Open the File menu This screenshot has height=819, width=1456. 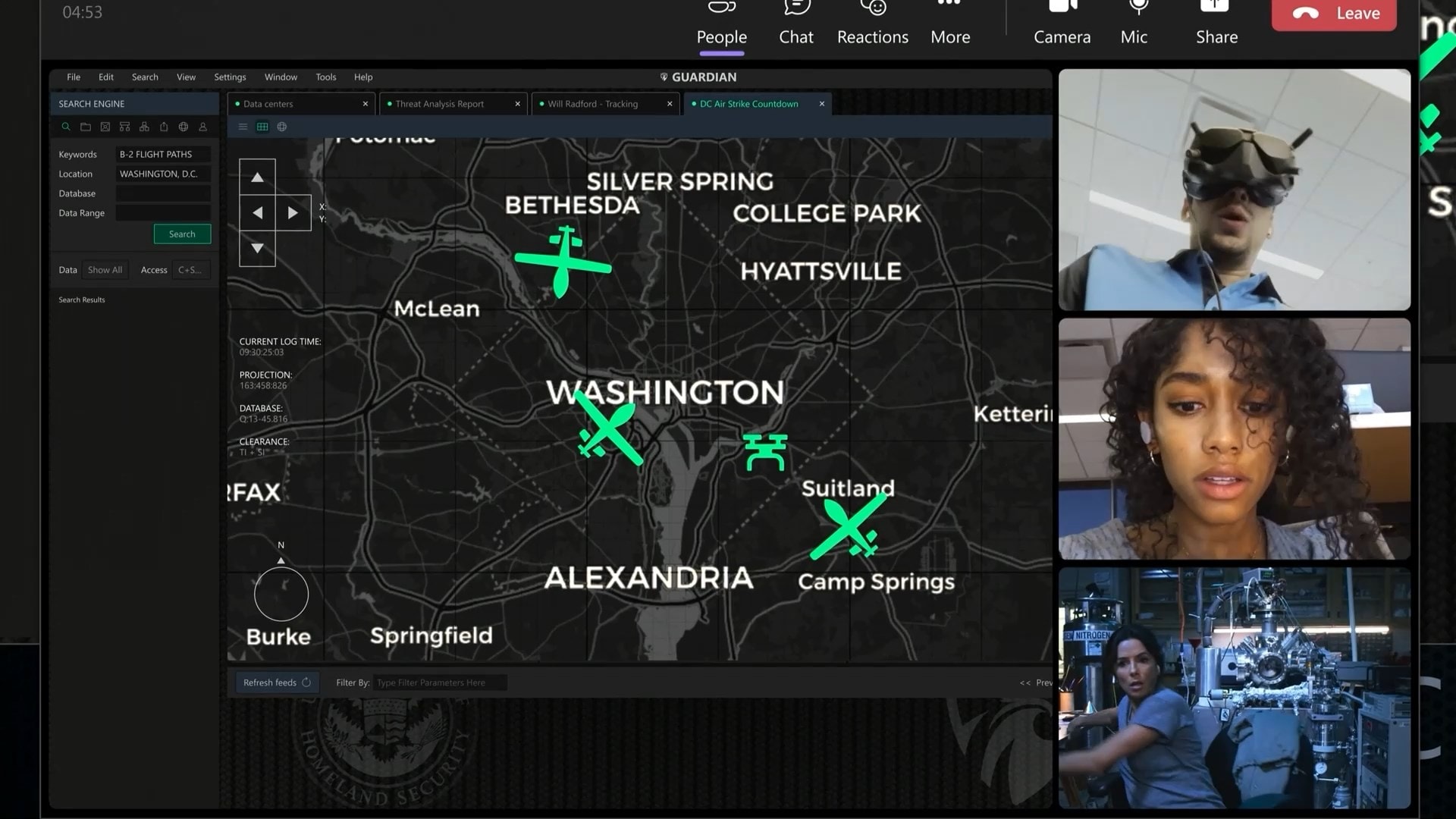pyautogui.click(x=74, y=77)
